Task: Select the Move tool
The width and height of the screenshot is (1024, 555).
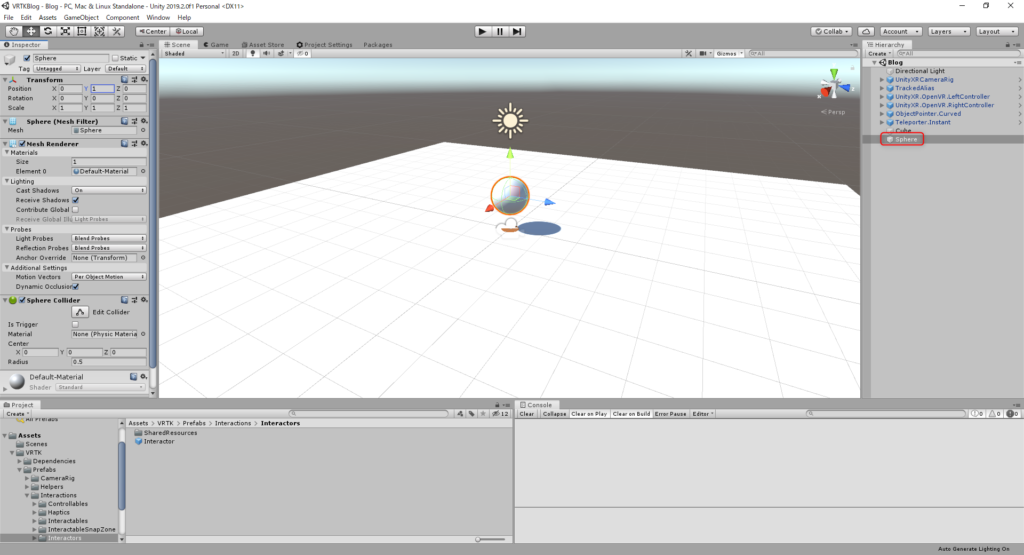Action: [31, 31]
